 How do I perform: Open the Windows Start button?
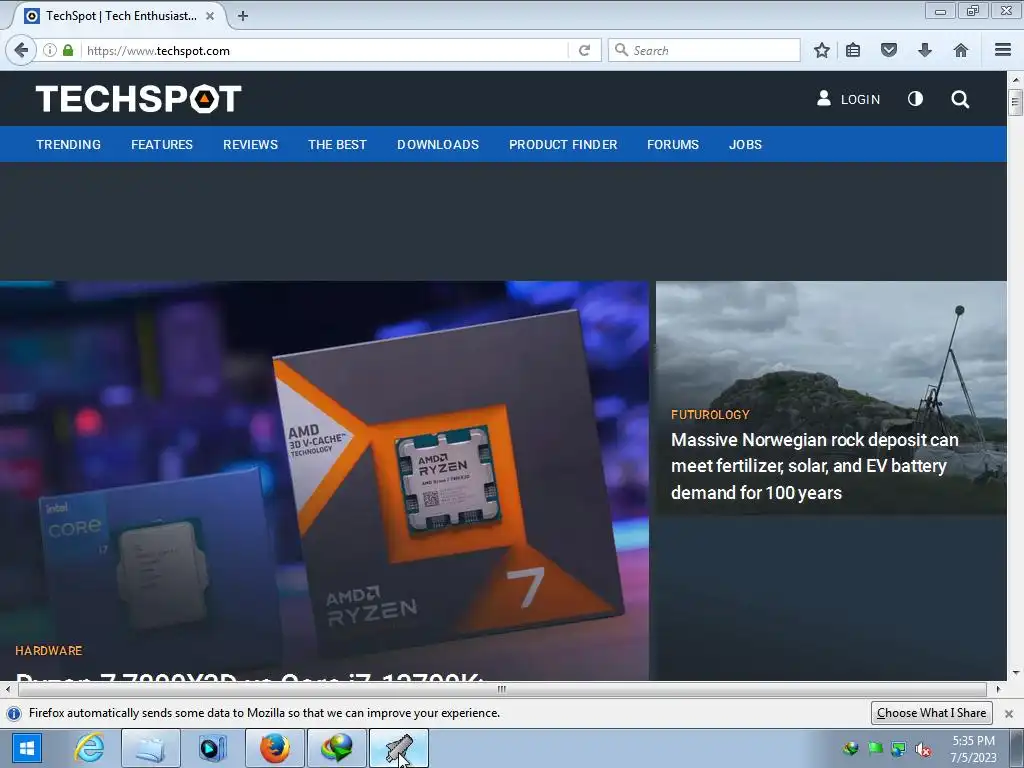pos(26,748)
